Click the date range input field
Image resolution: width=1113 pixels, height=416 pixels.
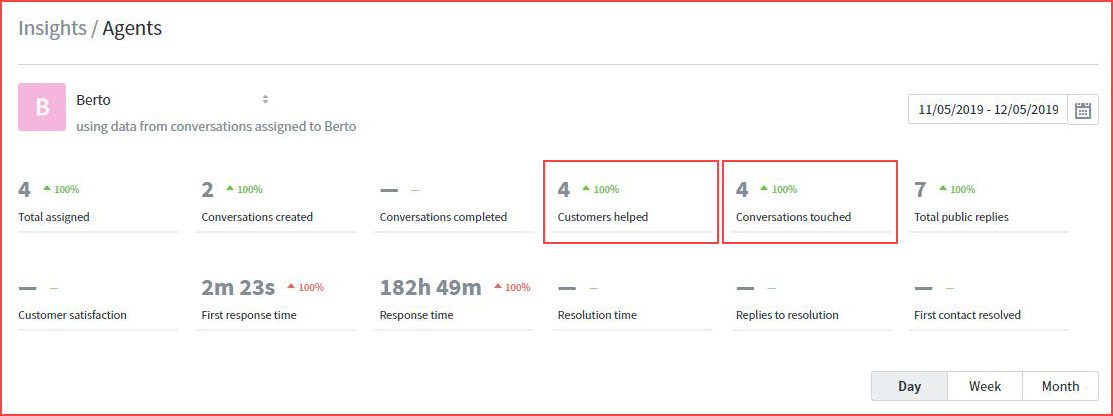coord(987,110)
